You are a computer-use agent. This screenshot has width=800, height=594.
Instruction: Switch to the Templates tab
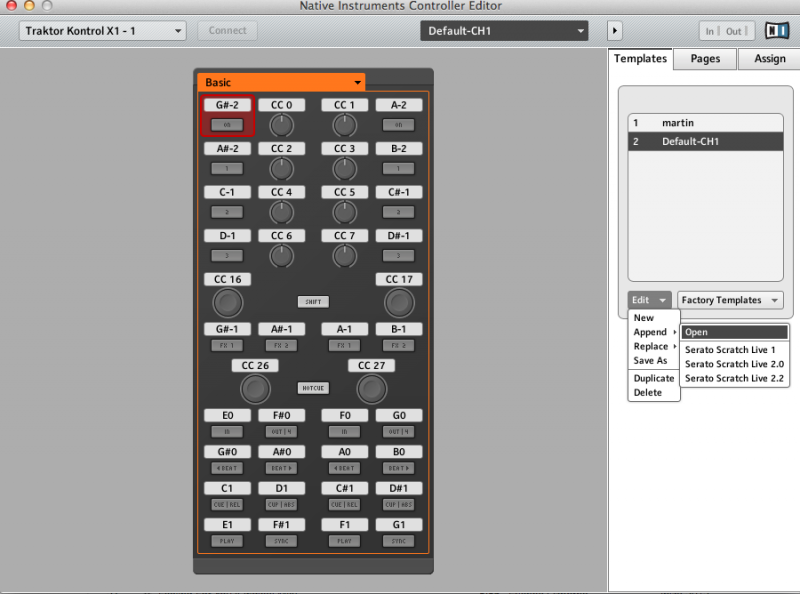click(x=640, y=59)
